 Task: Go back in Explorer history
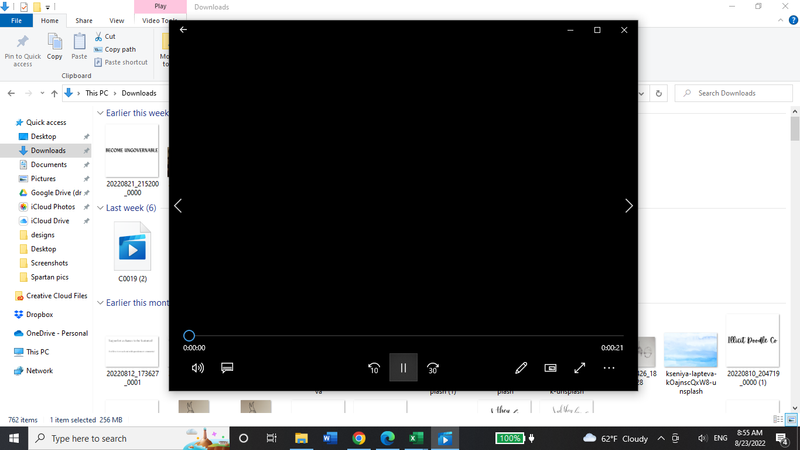[x=11, y=93]
